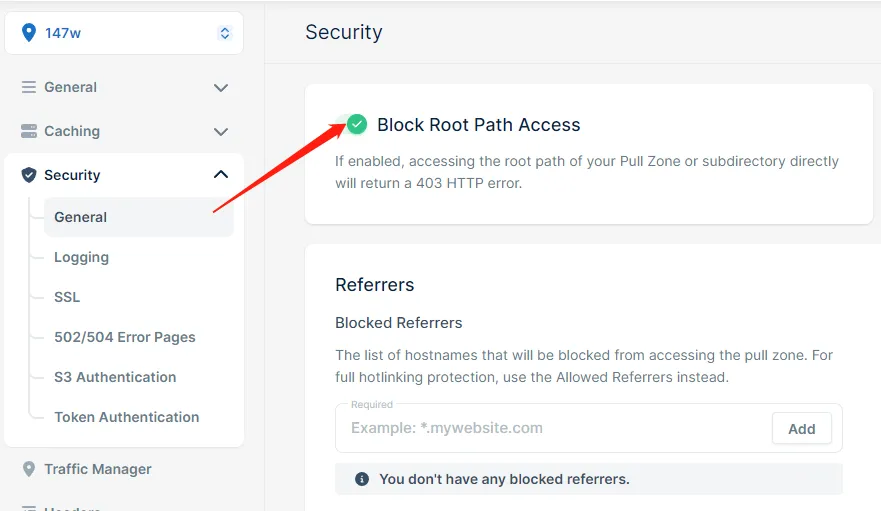Open the Traffic Manager section
Screen dimensions: 881x511
click(x=98, y=469)
